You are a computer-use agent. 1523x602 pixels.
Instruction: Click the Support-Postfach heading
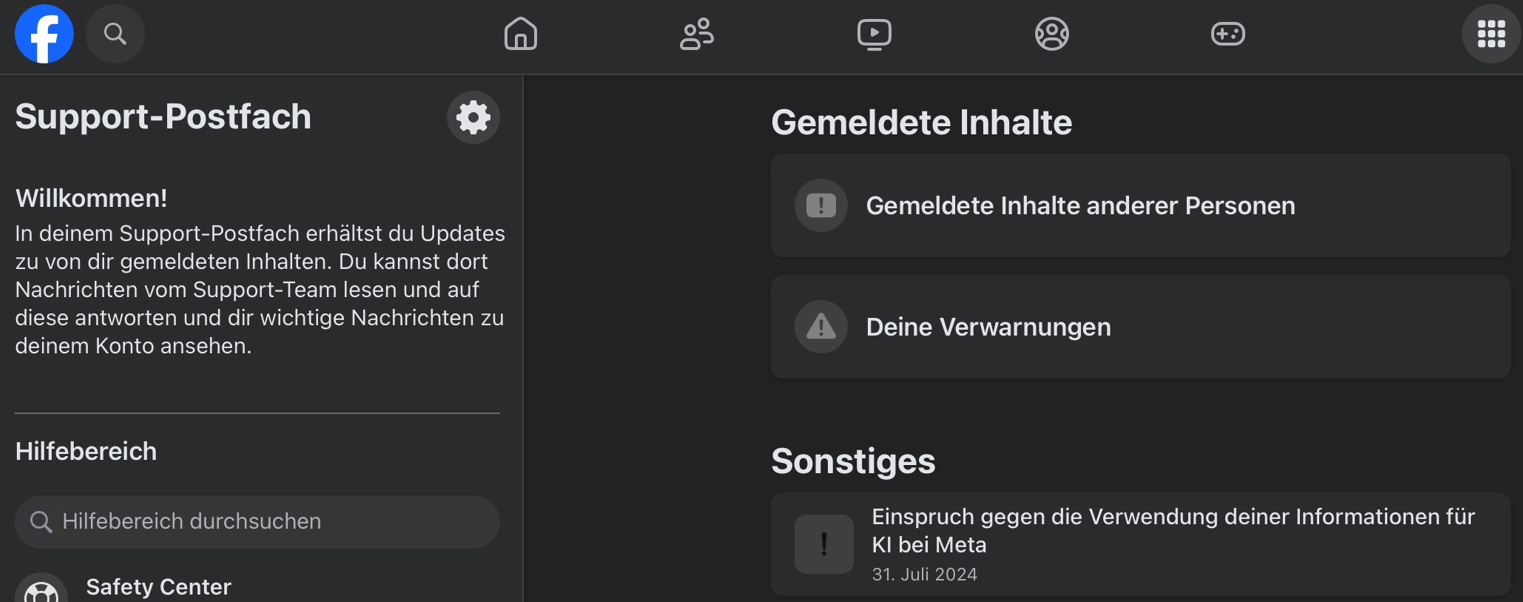coord(163,117)
